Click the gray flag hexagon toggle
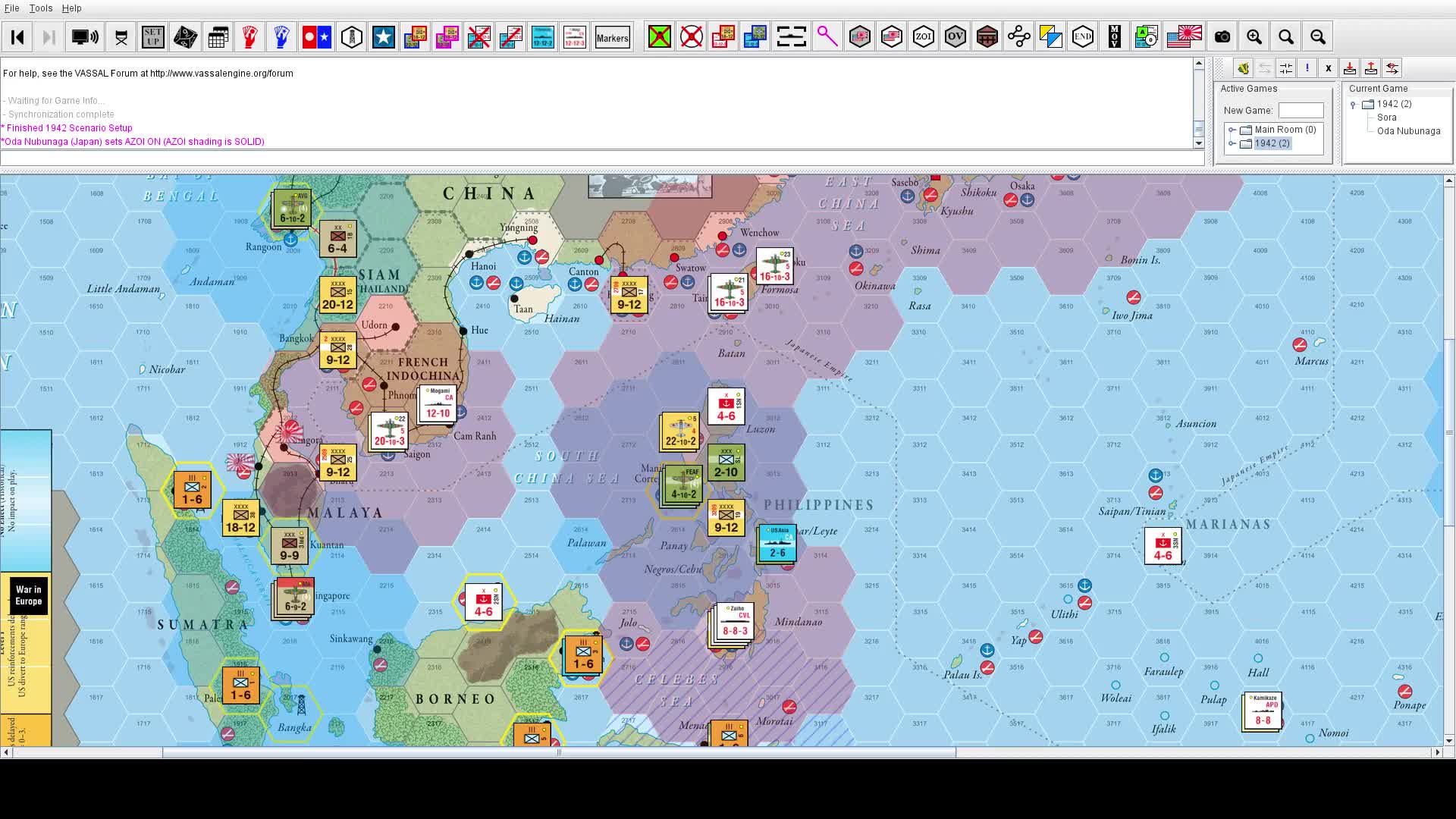Image resolution: width=1456 pixels, height=819 pixels. (x=860, y=37)
